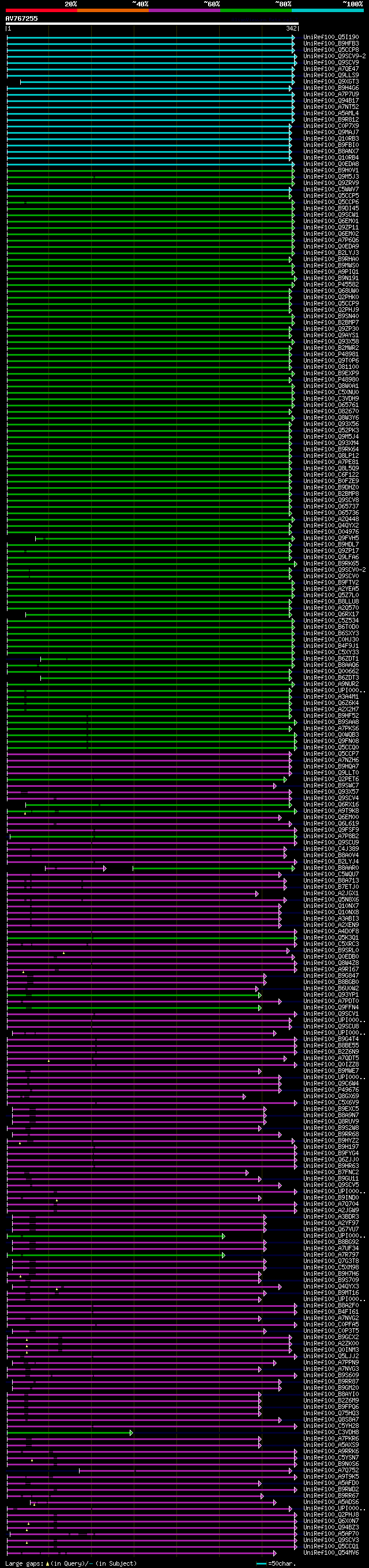This screenshot has width=369, height=1568.
Task: Select the UniRef100_A3A4M1 label
Action: pos(330,696)
